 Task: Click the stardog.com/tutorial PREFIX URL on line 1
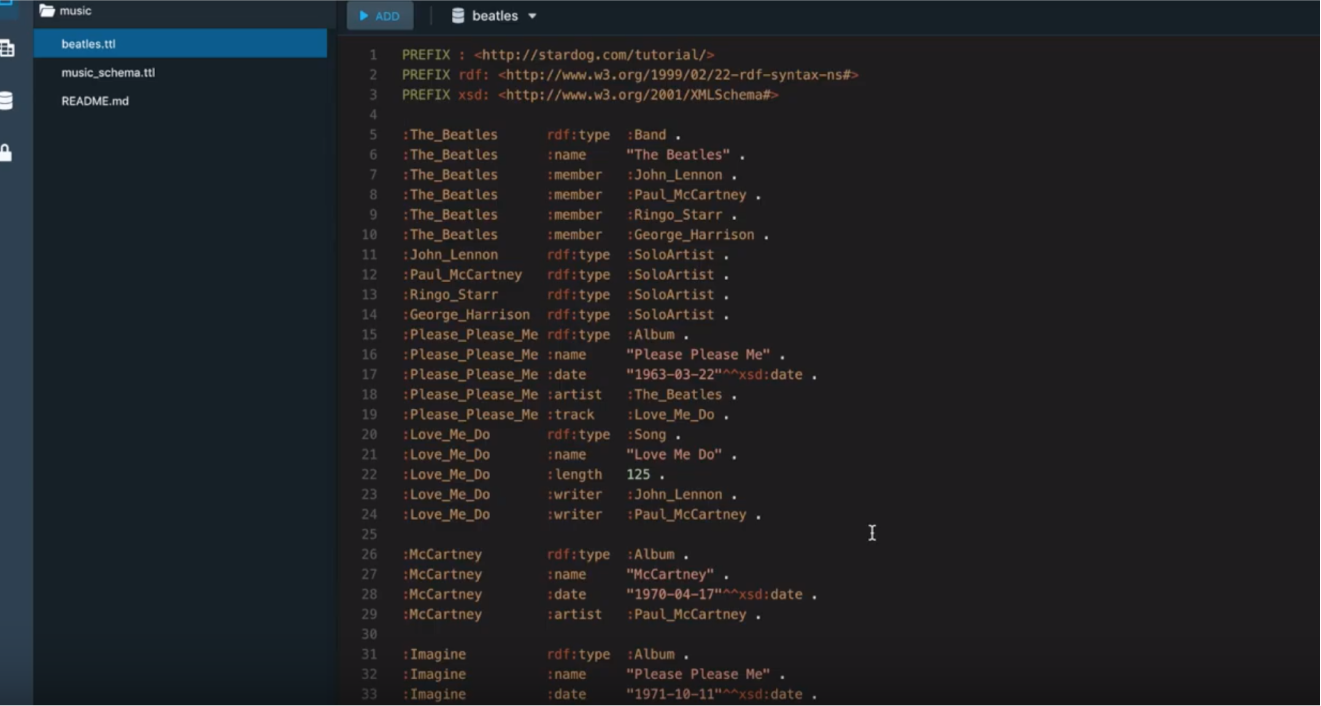click(594, 55)
